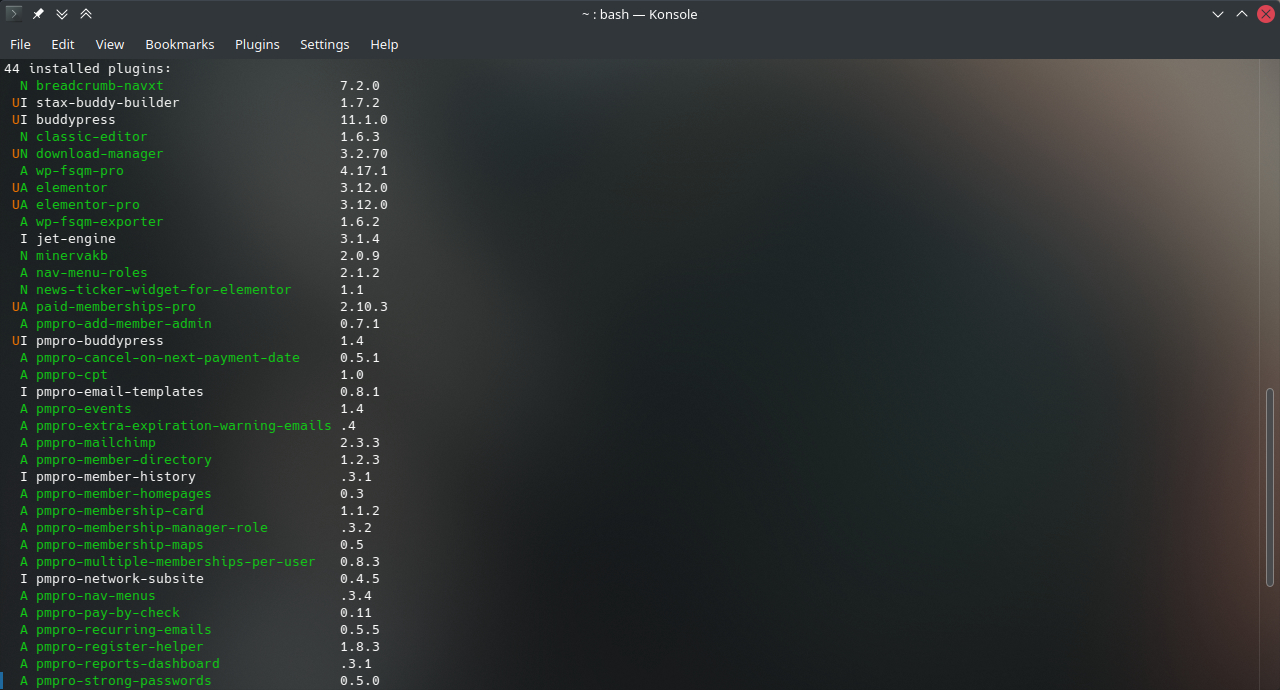Click on 'pmpro-email-templates' text
Image resolution: width=1280 pixels, height=690 pixels.
pyautogui.click(x=120, y=392)
